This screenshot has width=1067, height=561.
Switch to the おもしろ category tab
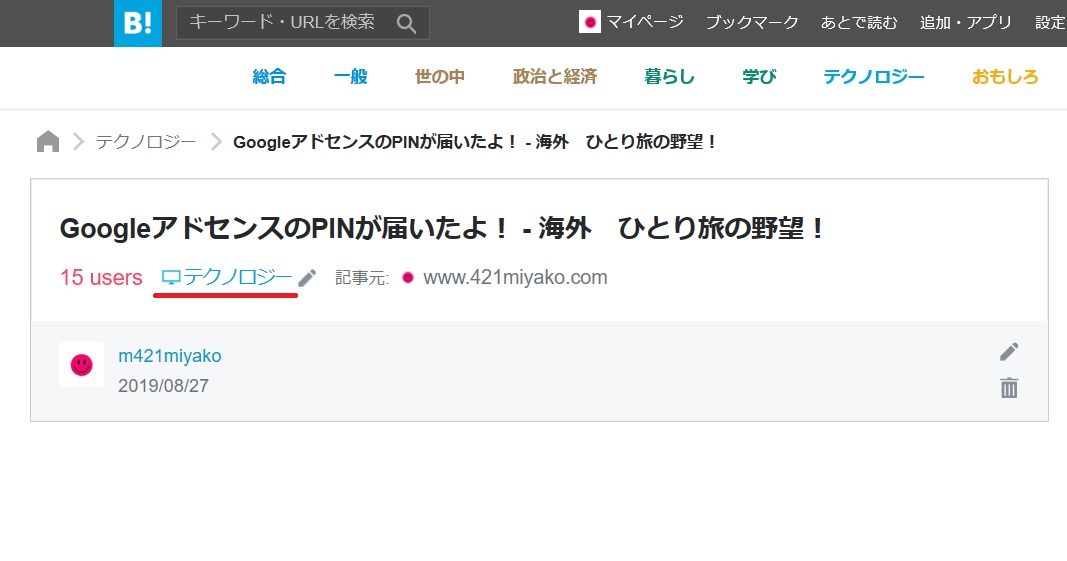[1005, 76]
